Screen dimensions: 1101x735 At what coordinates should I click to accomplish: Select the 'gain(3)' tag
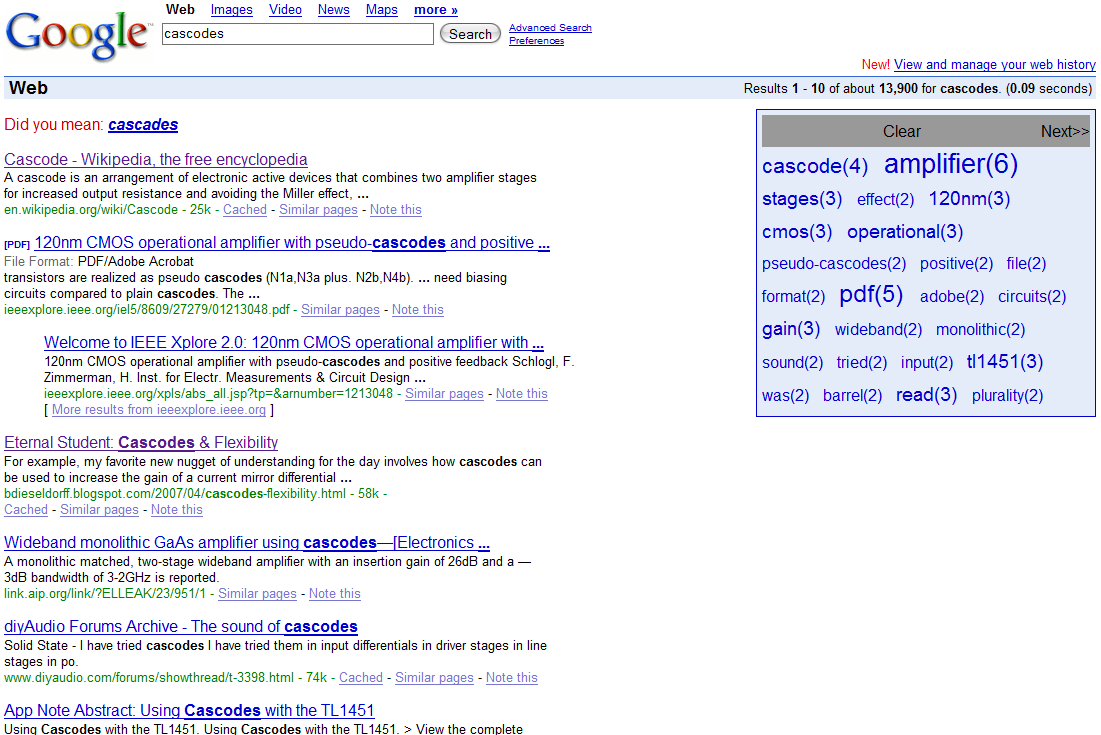pyautogui.click(x=791, y=329)
